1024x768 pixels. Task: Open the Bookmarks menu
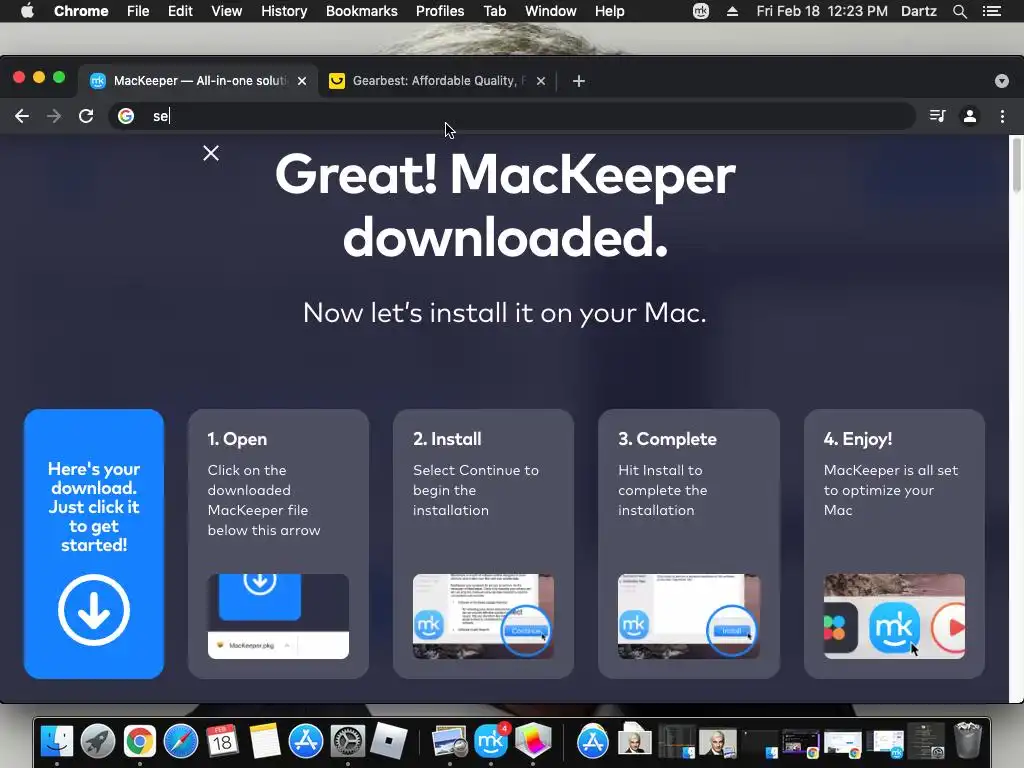click(362, 11)
